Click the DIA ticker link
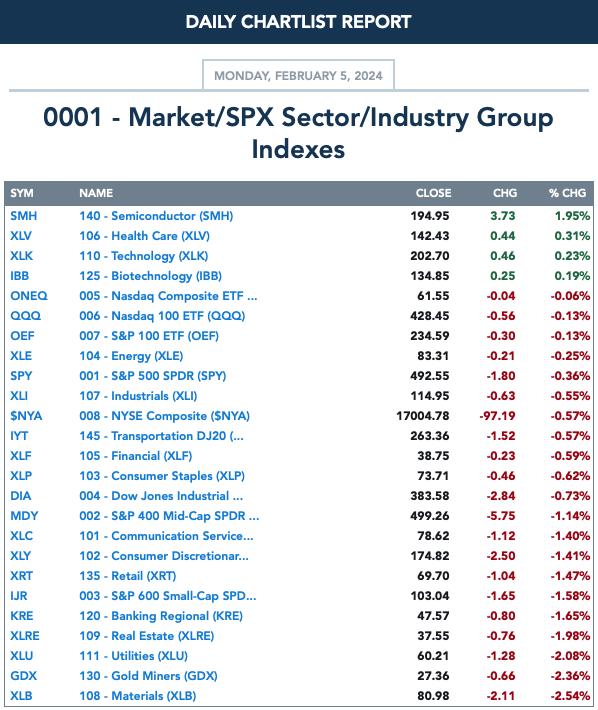The image size is (598, 710). pyautogui.click(x=21, y=496)
